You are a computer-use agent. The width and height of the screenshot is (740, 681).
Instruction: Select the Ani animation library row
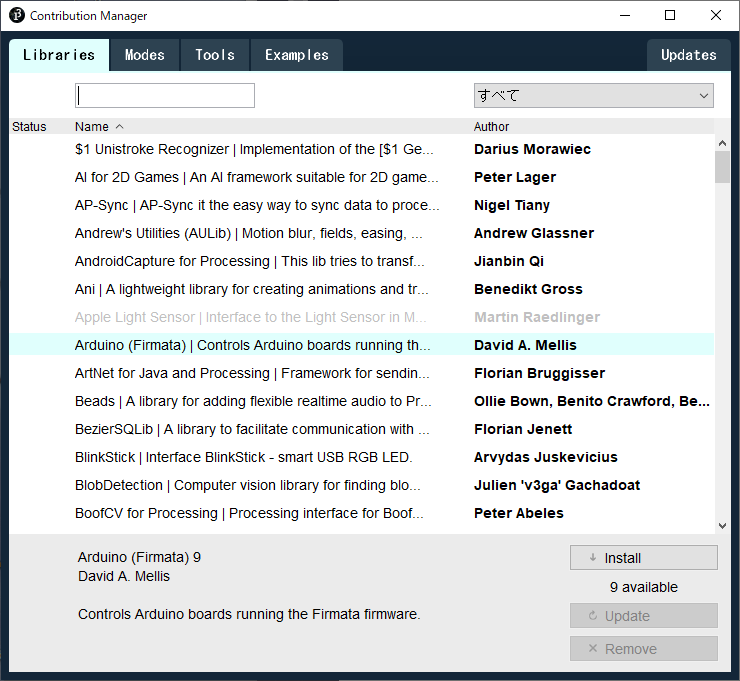point(362,289)
